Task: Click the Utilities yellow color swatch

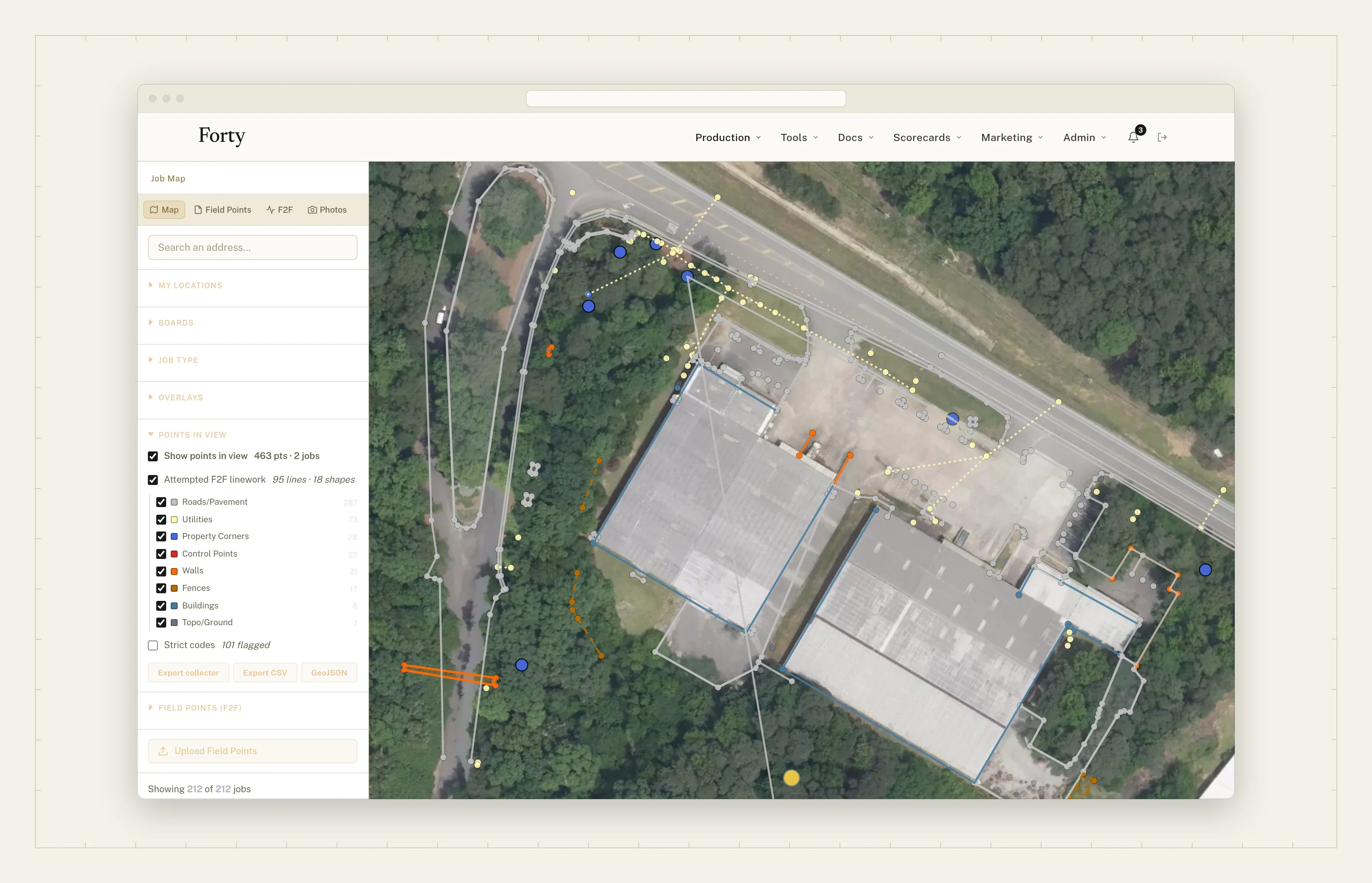Action: point(174,520)
